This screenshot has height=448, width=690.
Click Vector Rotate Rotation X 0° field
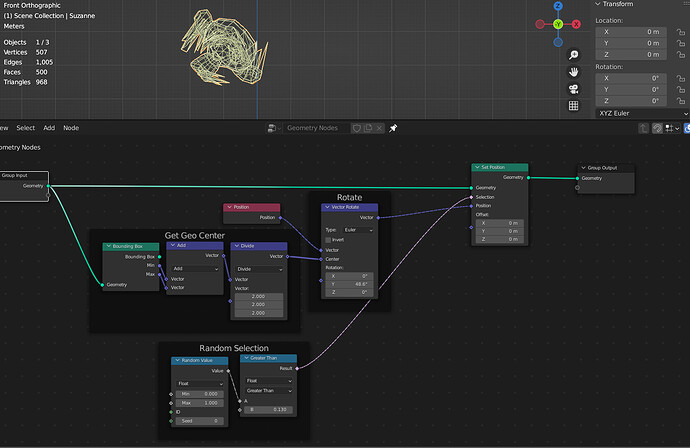349,276
